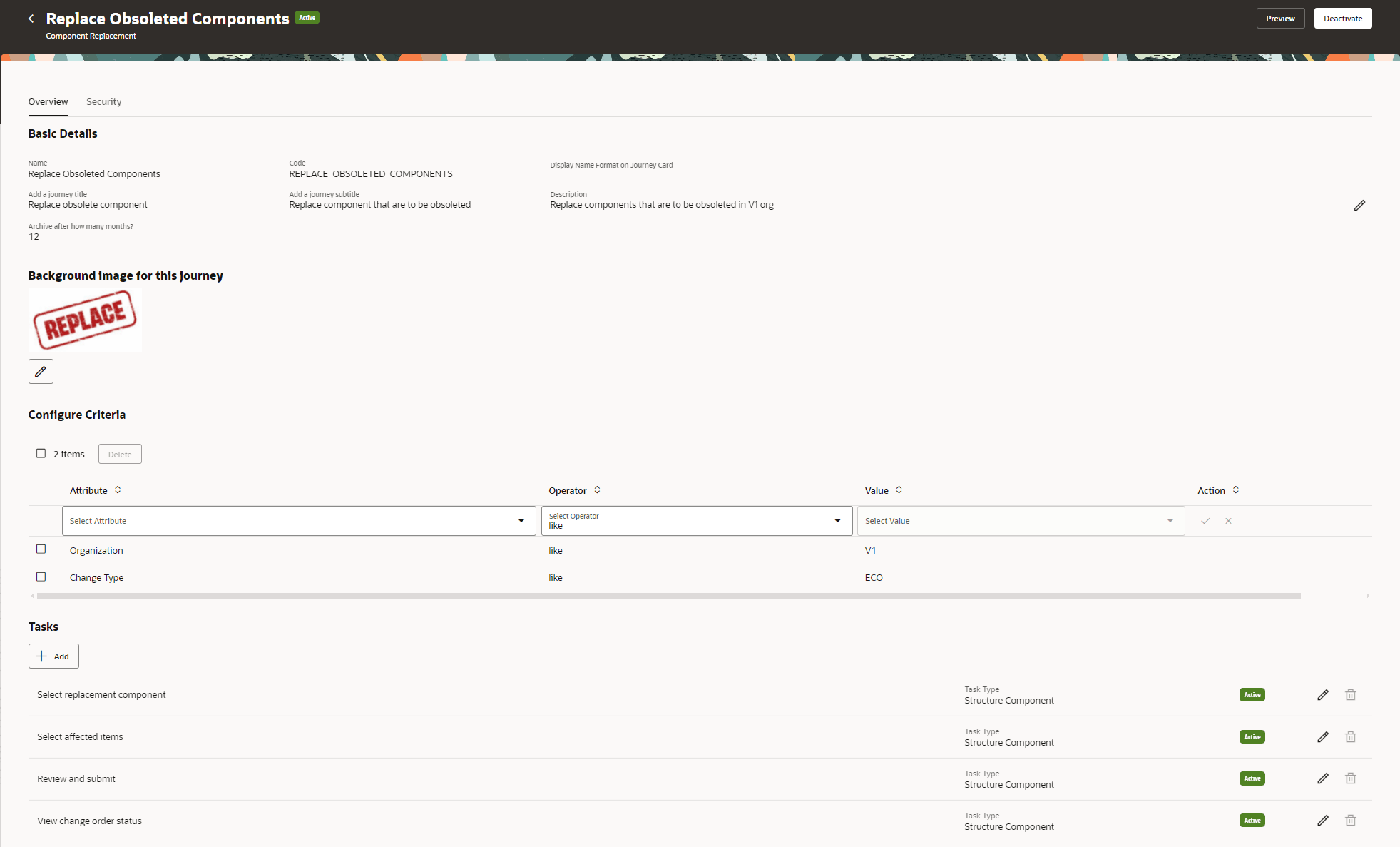Edit the background image with the pencil button
The image size is (1400, 847).
click(41, 371)
